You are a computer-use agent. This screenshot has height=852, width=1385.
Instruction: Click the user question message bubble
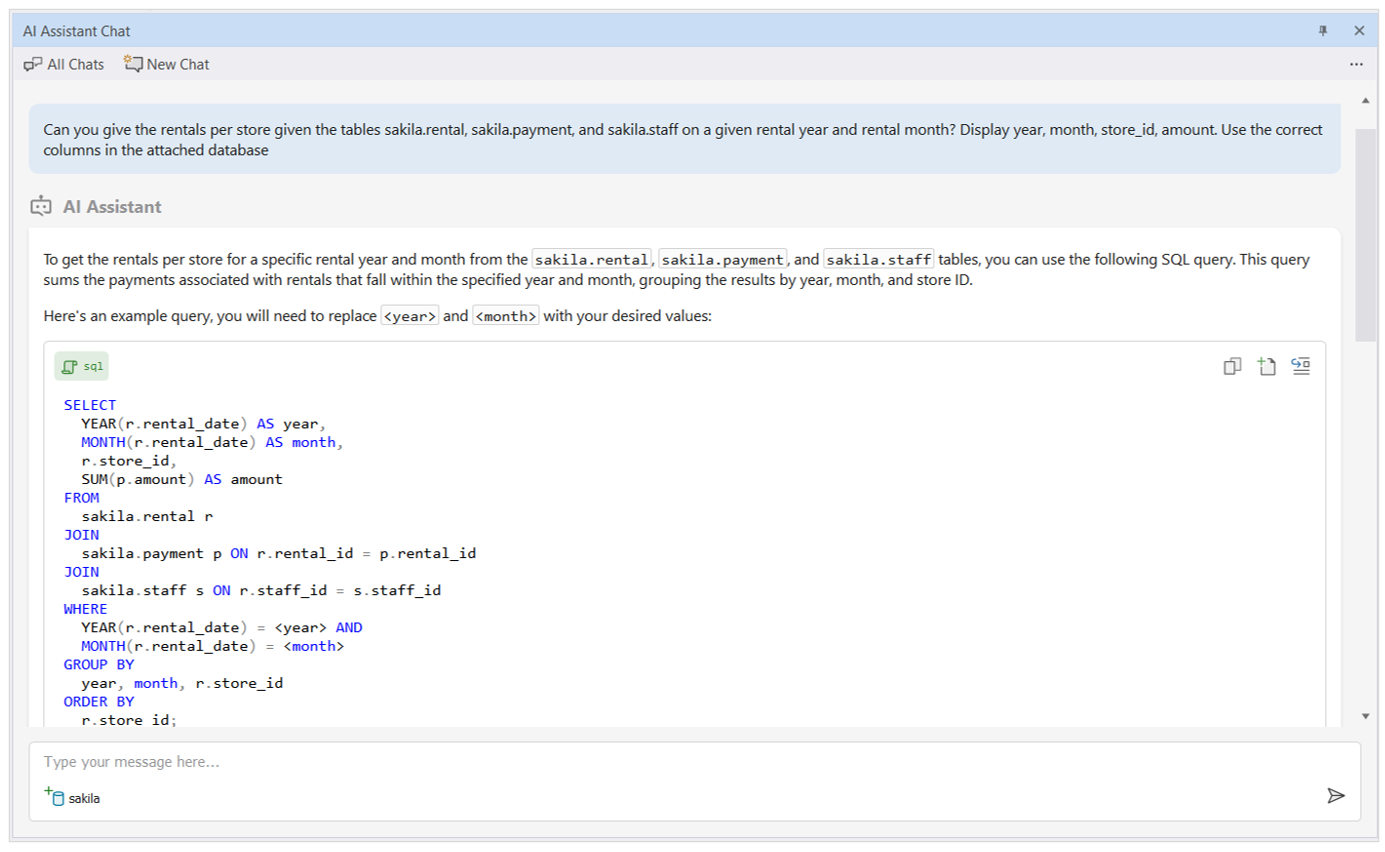[684, 140]
